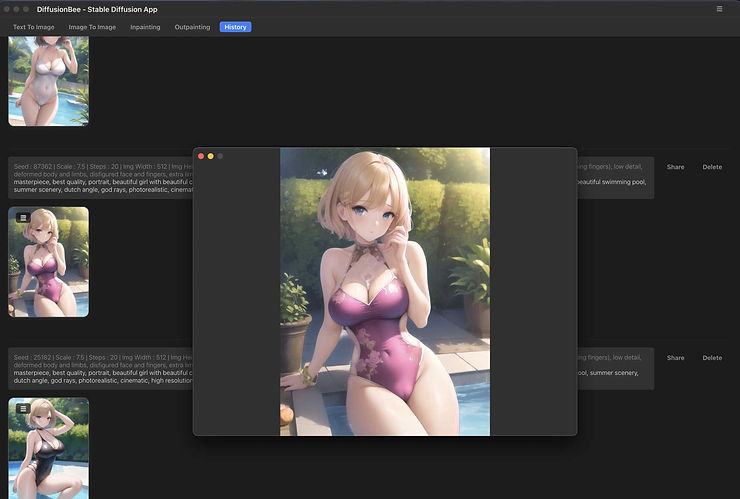Close the main DiffusionBee window

(8, 8)
